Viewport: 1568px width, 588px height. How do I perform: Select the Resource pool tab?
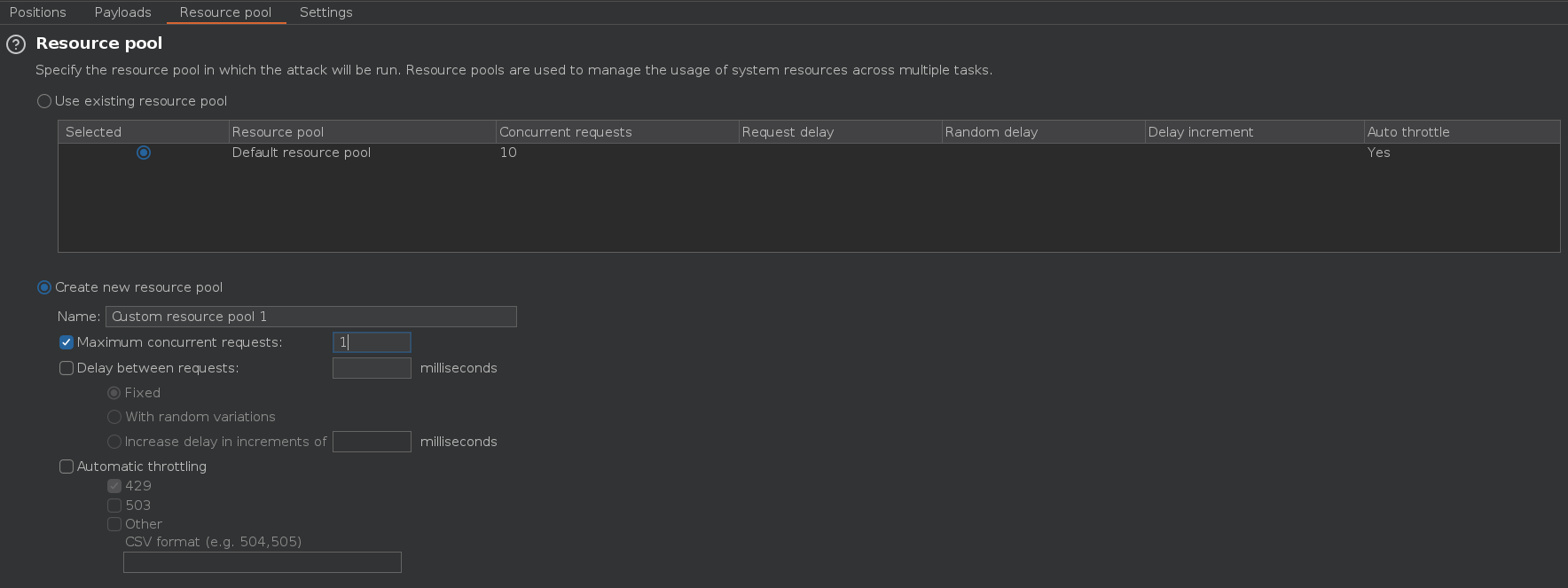point(225,12)
